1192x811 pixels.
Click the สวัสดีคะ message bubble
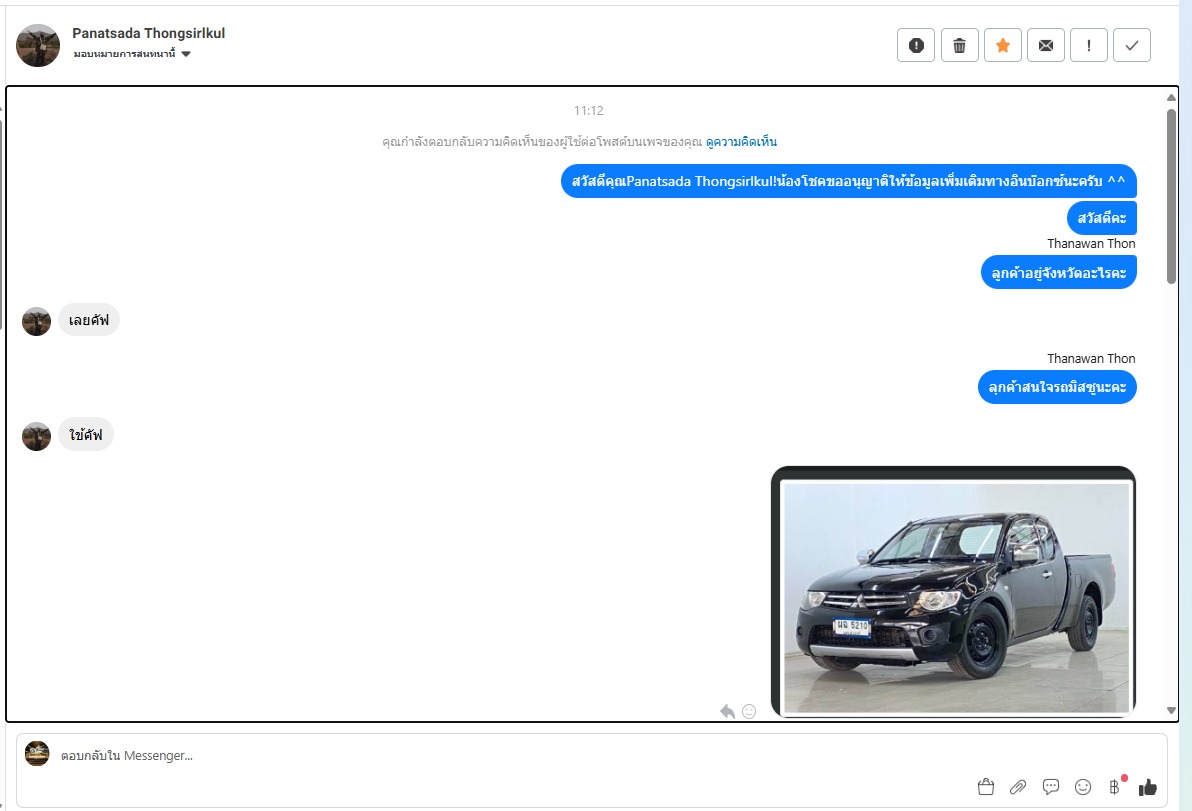1102,218
